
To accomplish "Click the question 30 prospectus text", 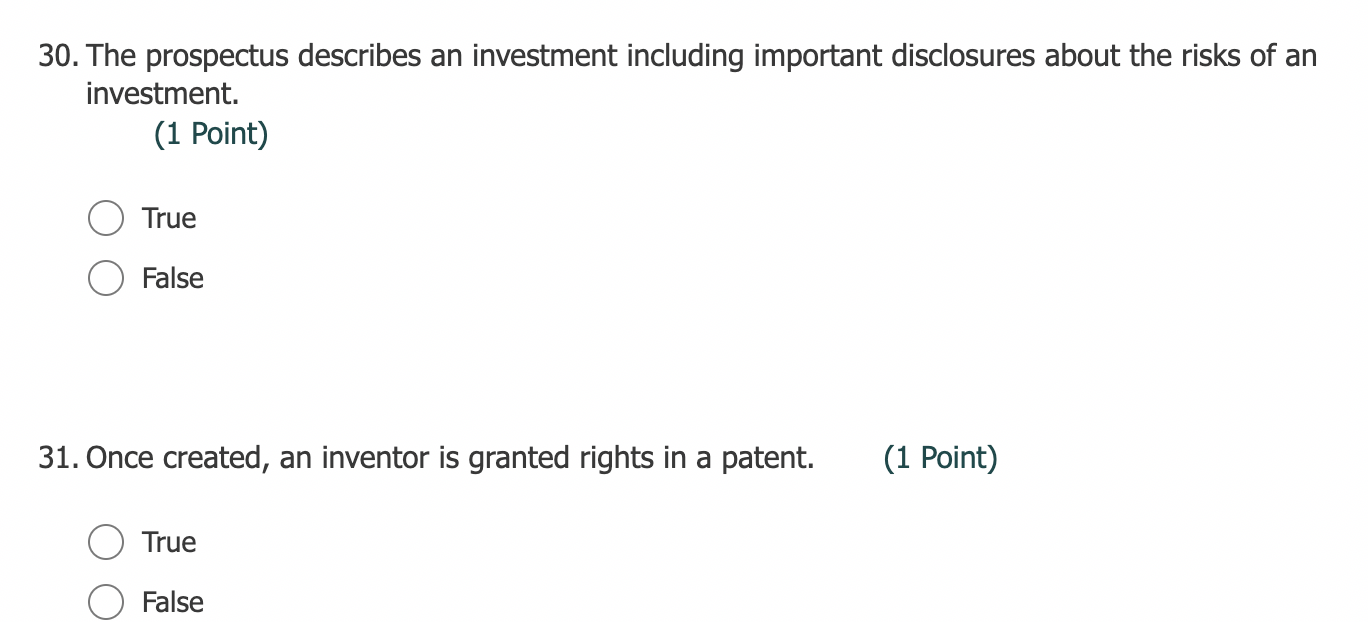I will pyautogui.click(x=600, y=56).
